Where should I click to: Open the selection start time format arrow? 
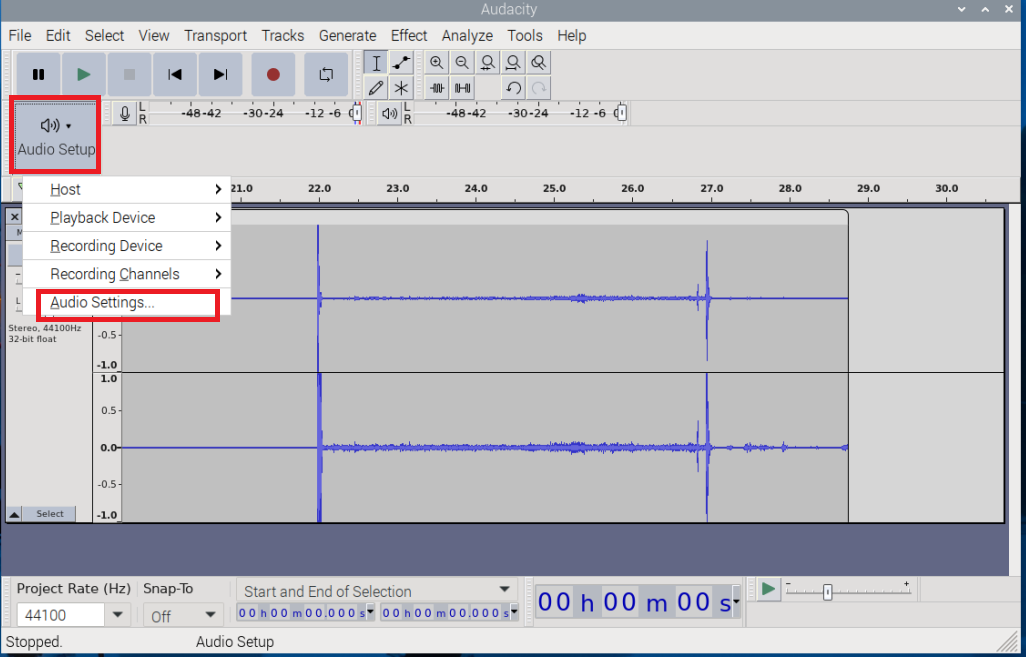pyautogui.click(x=370, y=613)
